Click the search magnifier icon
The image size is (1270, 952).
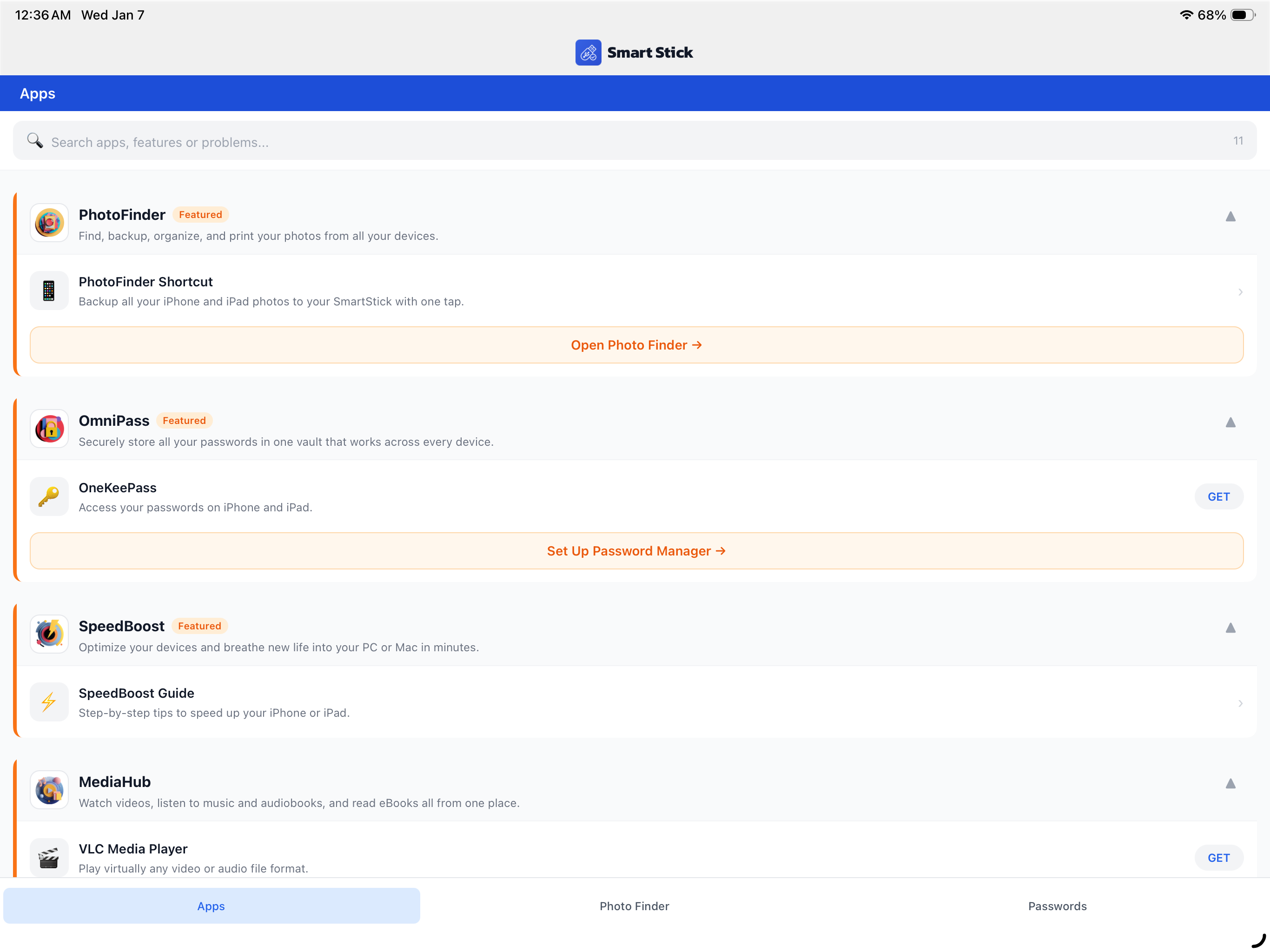35,141
